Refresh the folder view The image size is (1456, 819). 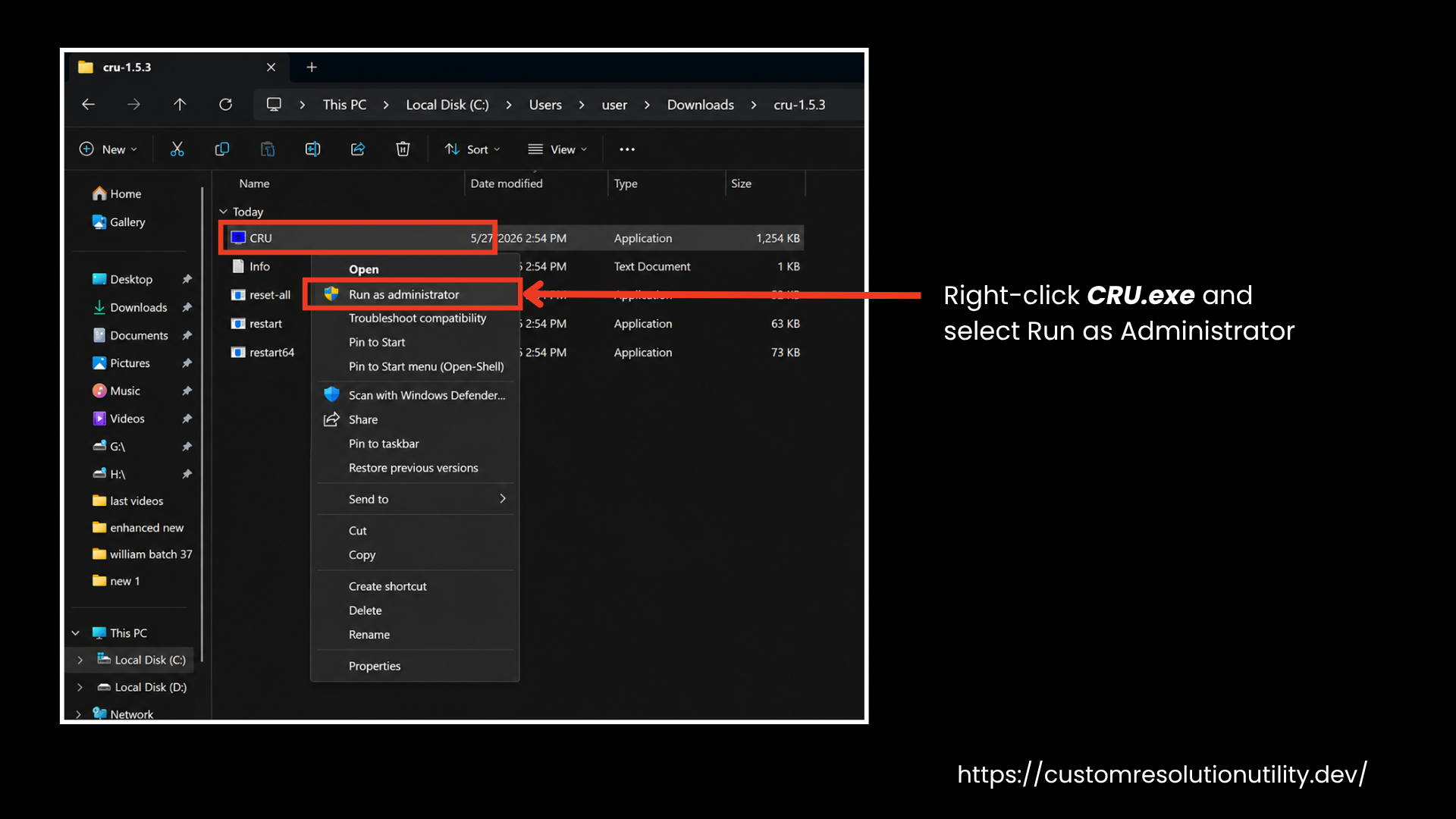click(x=226, y=105)
